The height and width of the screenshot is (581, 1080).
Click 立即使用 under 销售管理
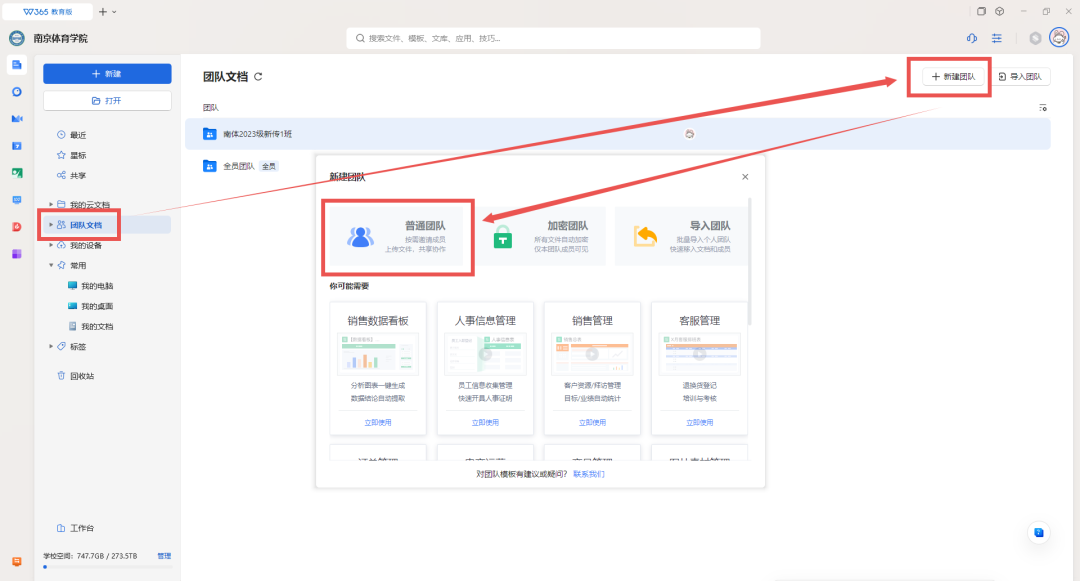(x=592, y=422)
